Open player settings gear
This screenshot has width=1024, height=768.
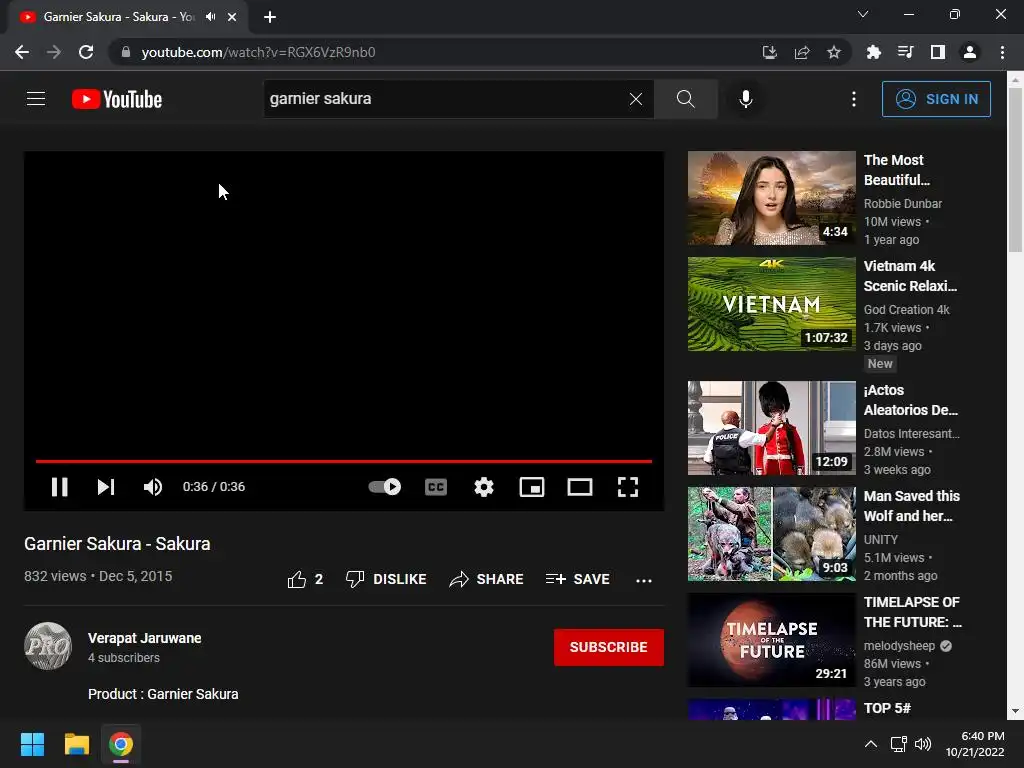(484, 487)
